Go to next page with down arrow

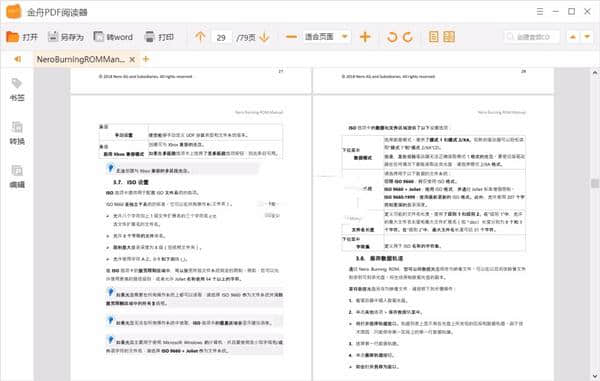pos(264,37)
